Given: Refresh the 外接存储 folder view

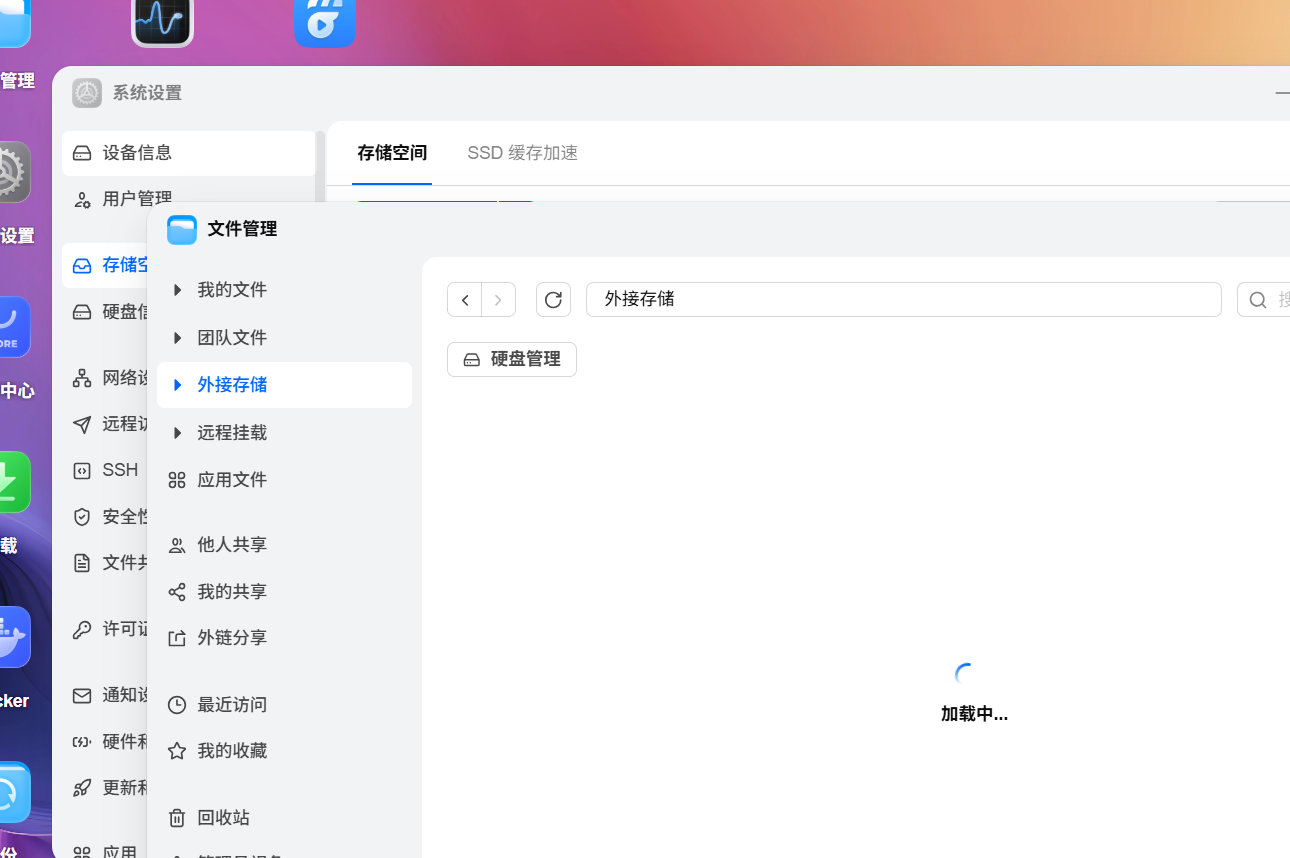Looking at the screenshot, I should [553, 300].
